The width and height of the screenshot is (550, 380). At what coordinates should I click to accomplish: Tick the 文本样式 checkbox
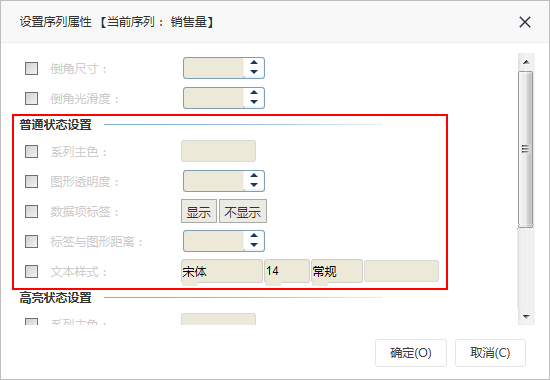click(x=32, y=271)
